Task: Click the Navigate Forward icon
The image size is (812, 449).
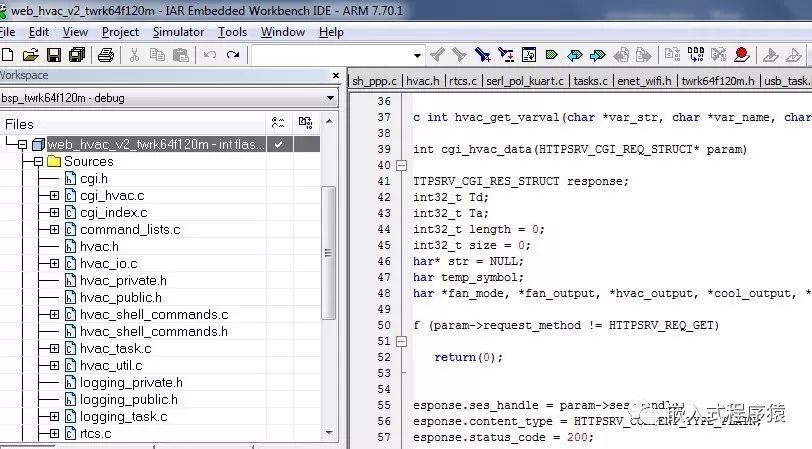Action: tap(643, 54)
